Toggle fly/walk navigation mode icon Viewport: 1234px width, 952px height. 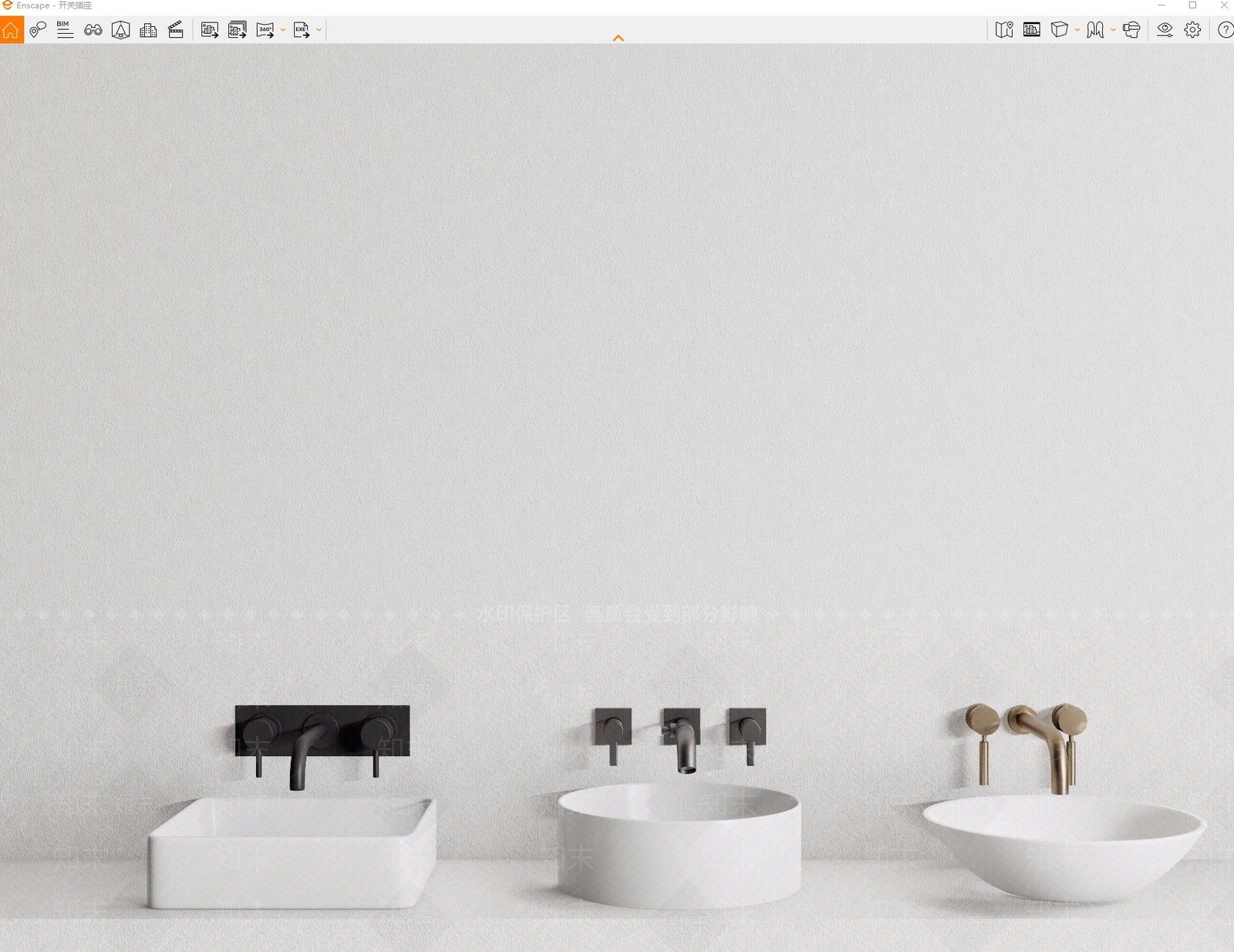pos(1095,30)
